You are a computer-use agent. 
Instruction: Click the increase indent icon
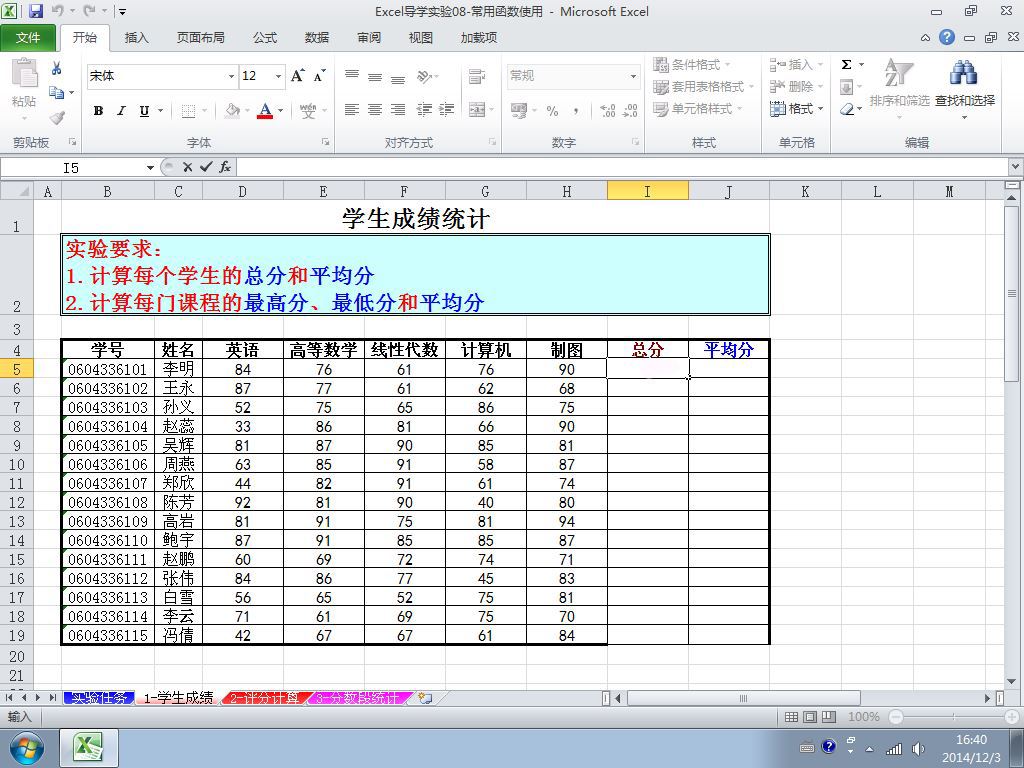pyautogui.click(x=447, y=109)
